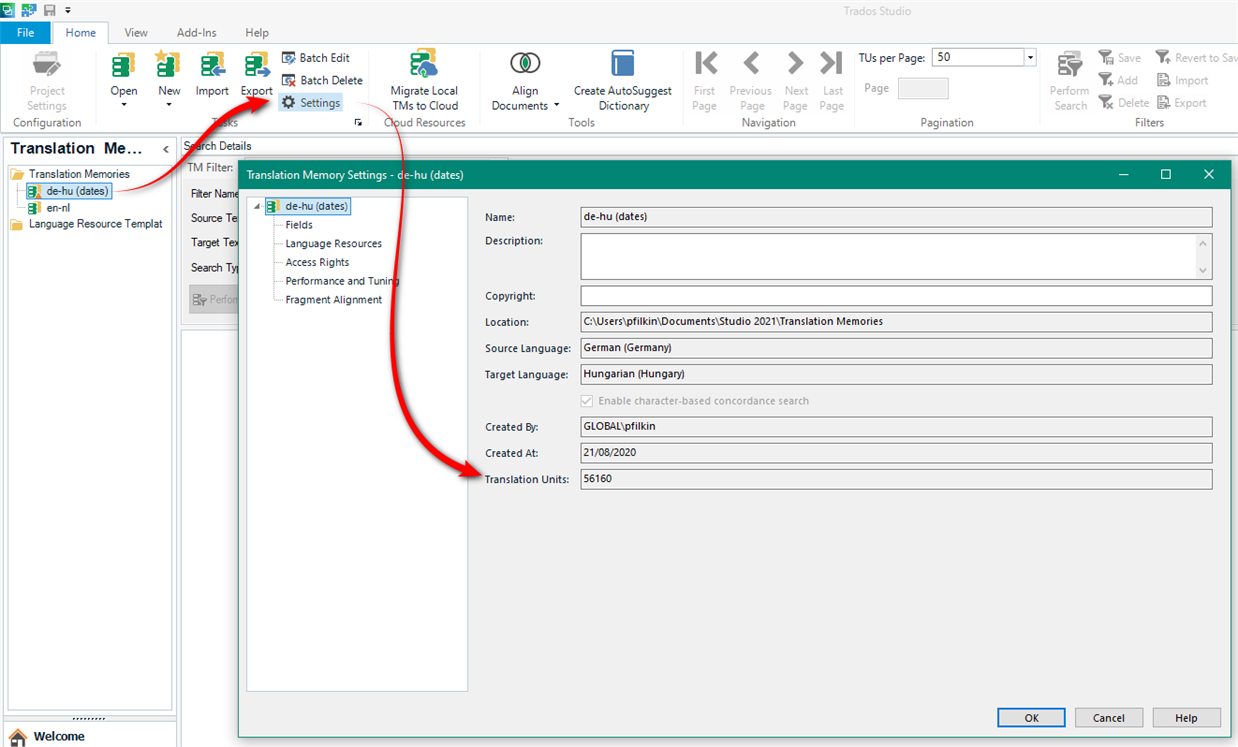Toggle Enable character-based concordance search checkbox
The height and width of the screenshot is (747, 1238).
pyautogui.click(x=587, y=401)
